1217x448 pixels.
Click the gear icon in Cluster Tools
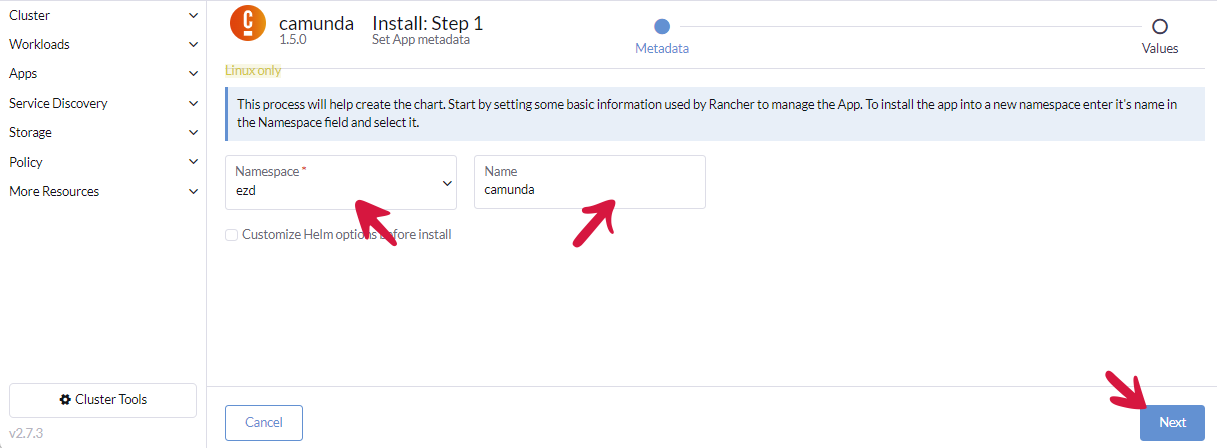point(65,400)
